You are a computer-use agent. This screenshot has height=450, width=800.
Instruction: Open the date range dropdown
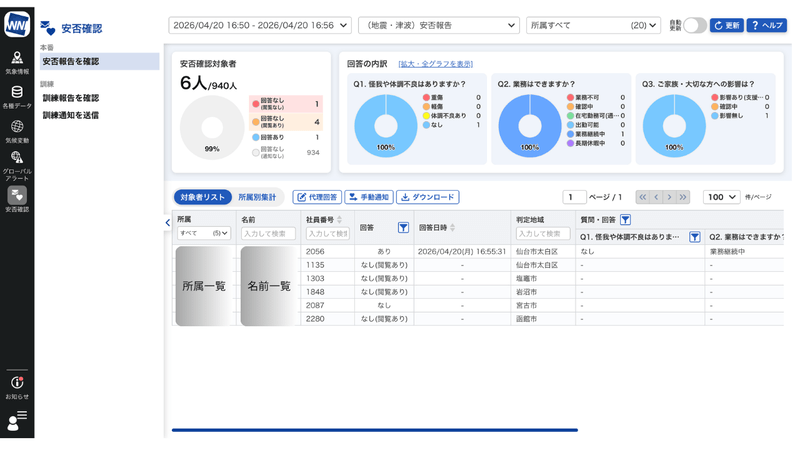pos(260,25)
